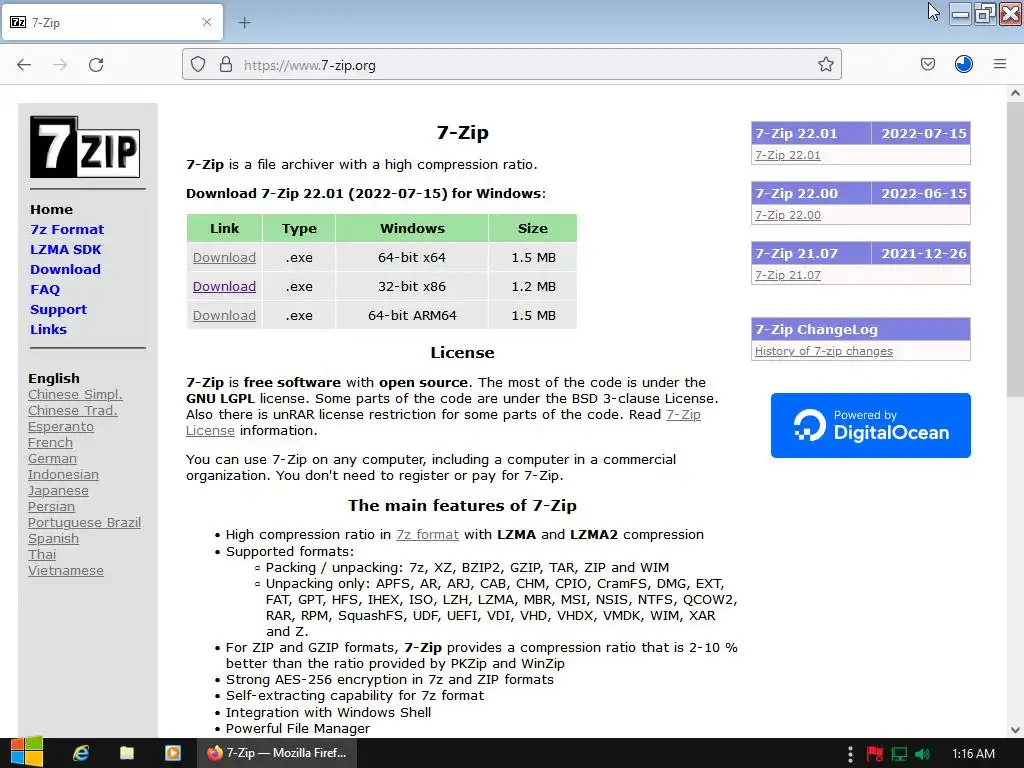Viewport: 1024px width, 768px height.
Task: Download the 32-bit x86 .exe
Action: 224,286
